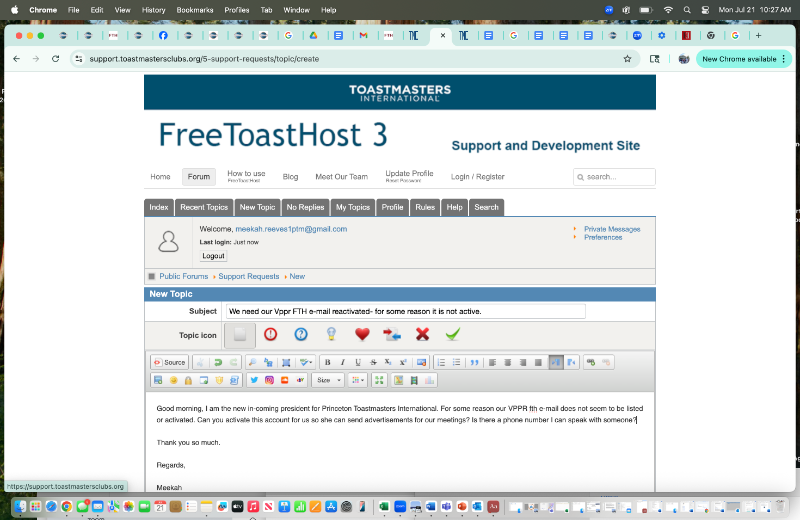Open the Private Messages link
The width and height of the screenshot is (800, 520).
coord(612,229)
